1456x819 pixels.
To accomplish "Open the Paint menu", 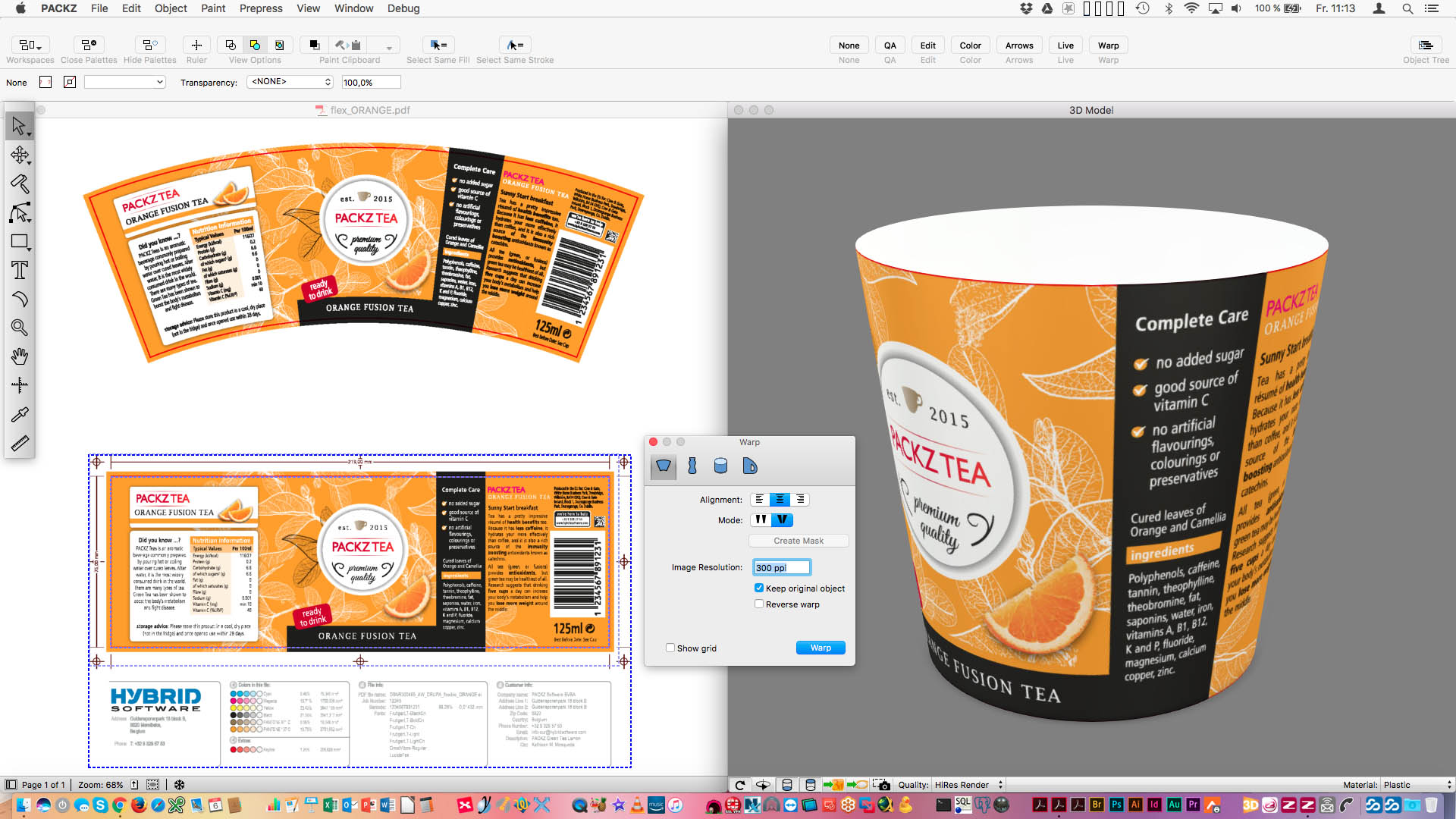I will [213, 8].
